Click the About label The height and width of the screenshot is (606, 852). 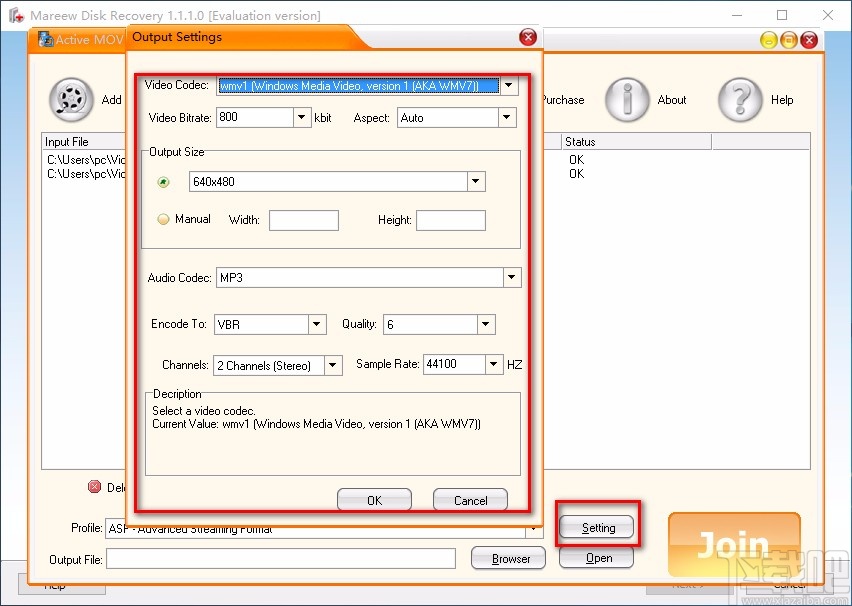[672, 100]
